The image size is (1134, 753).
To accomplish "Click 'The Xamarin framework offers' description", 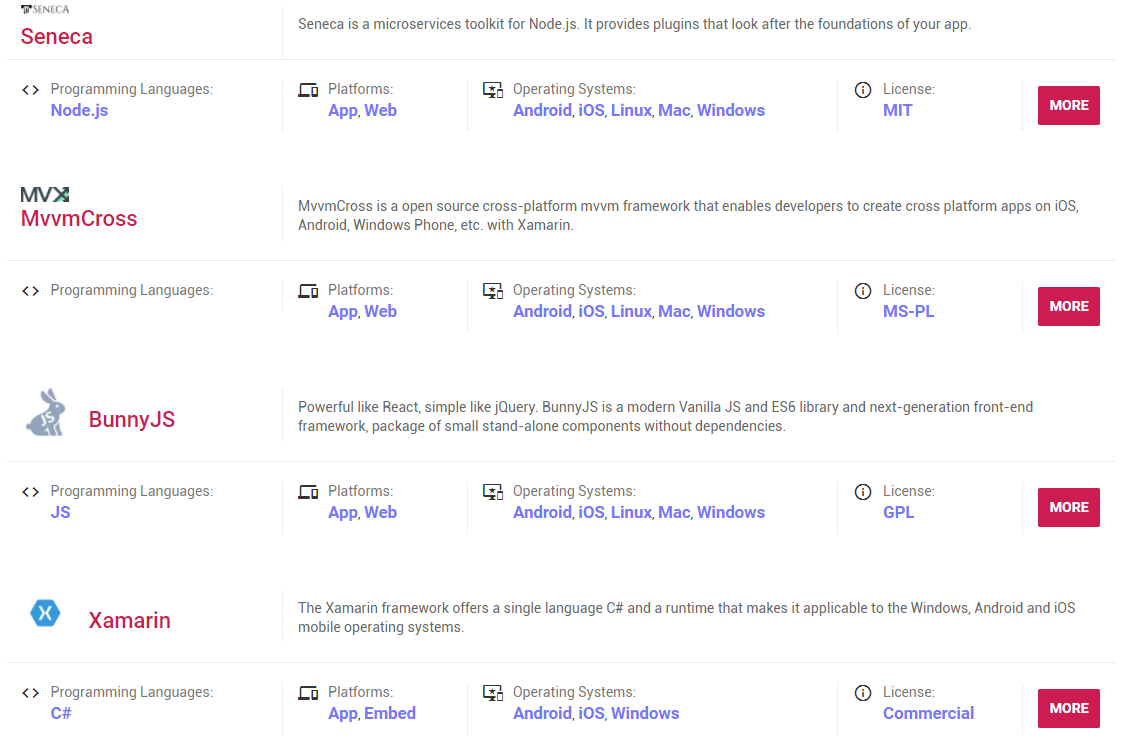I will [x=686, y=618].
